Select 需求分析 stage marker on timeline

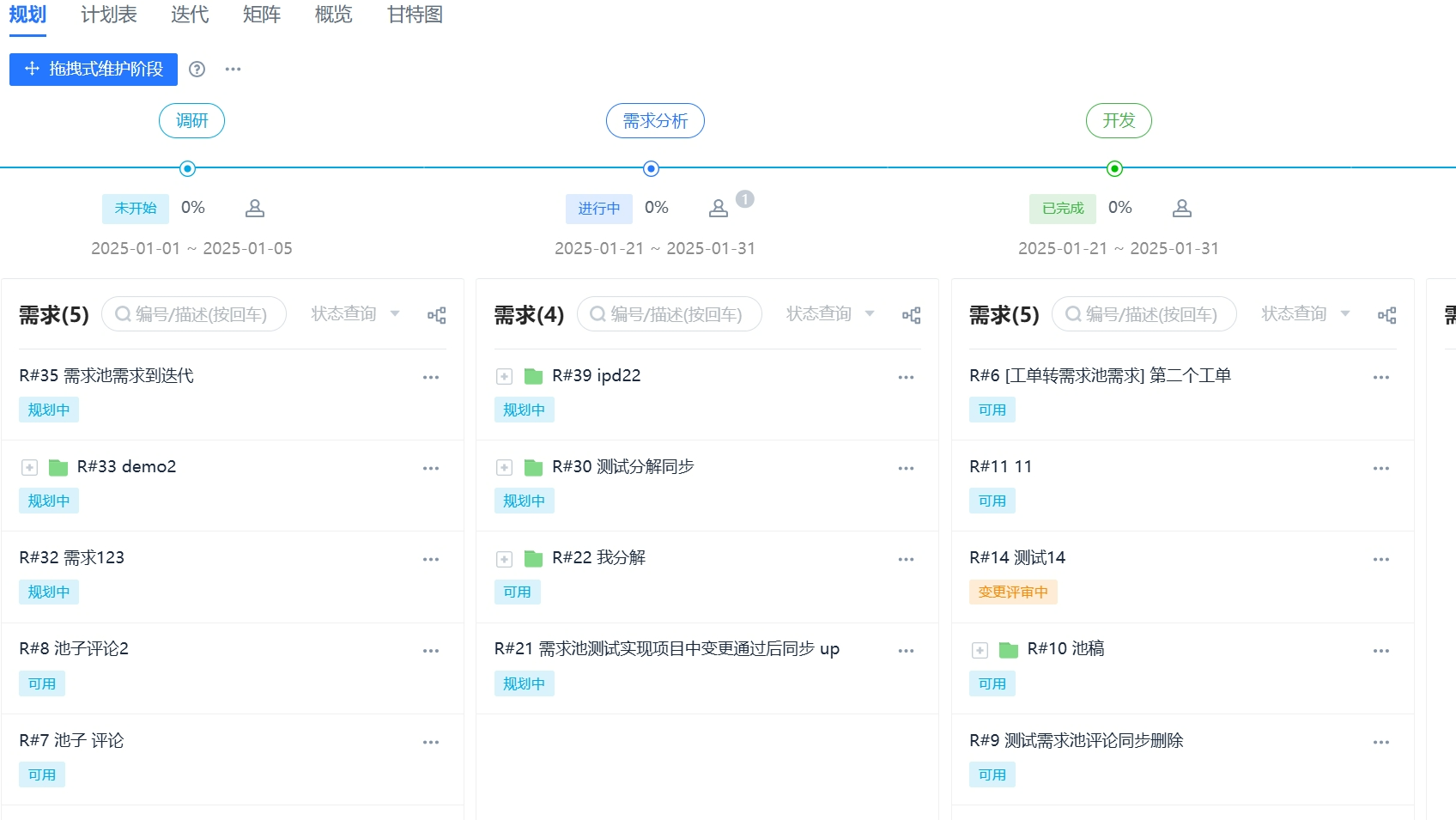pos(651,168)
